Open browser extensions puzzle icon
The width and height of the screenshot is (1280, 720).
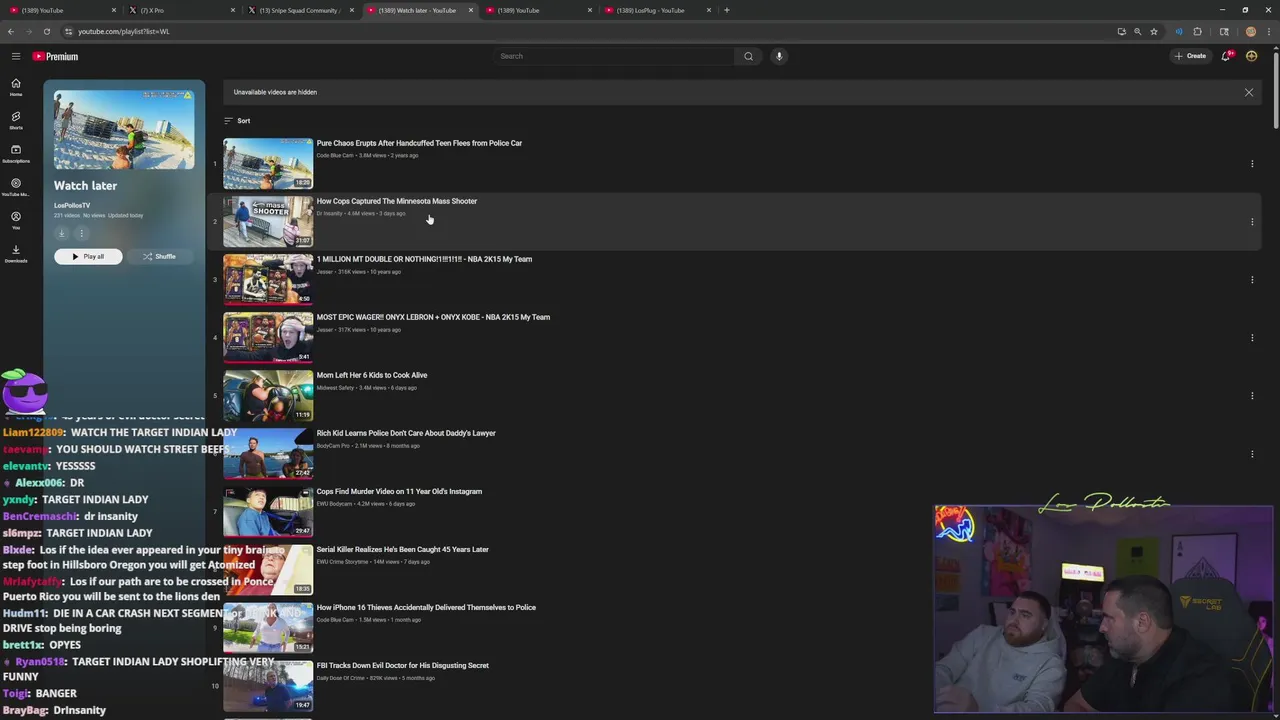(x=1197, y=31)
